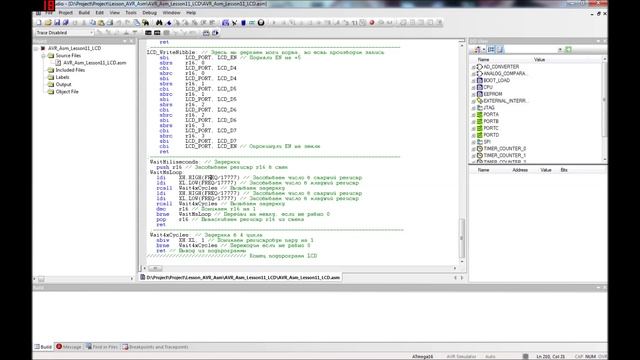Image resolution: width=640 pixels, height=360 pixels.
Task: Click the EXTERNAL_INTERR. key icon
Action: 480,101
